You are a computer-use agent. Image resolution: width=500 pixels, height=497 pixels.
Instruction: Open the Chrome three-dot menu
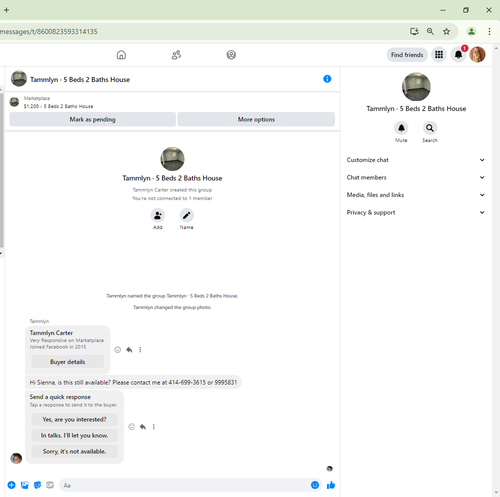pyautogui.click(x=489, y=31)
